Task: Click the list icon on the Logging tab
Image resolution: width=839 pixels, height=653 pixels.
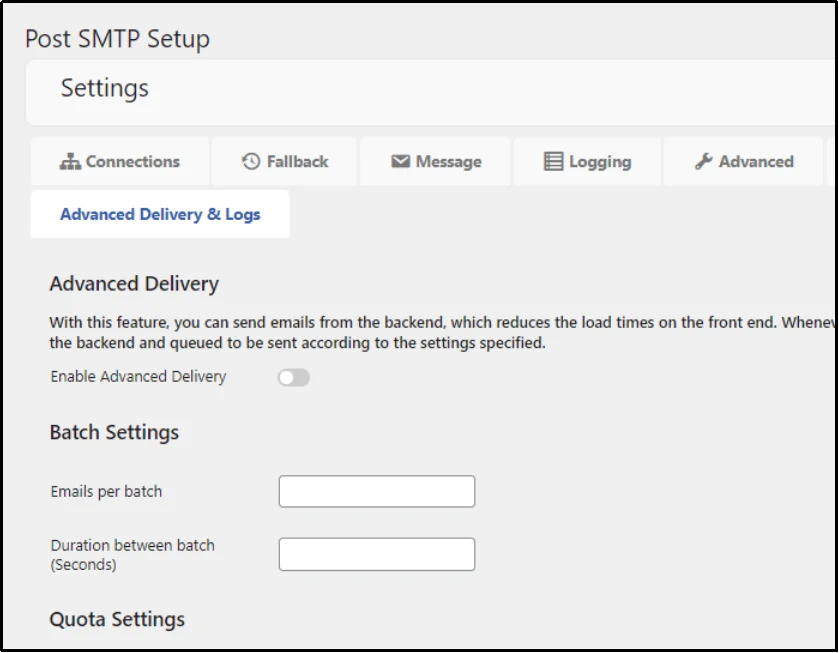Action: (555, 161)
